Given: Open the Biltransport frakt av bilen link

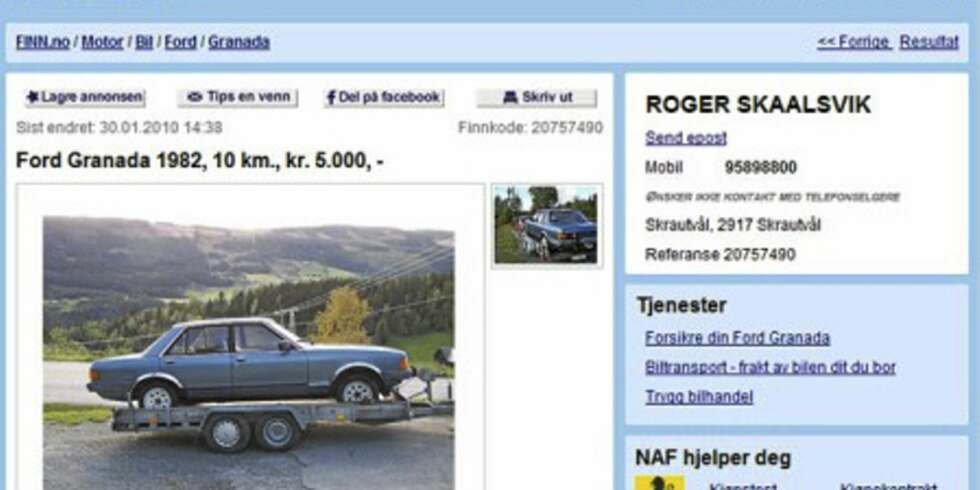Looking at the screenshot, I should 770,368.
